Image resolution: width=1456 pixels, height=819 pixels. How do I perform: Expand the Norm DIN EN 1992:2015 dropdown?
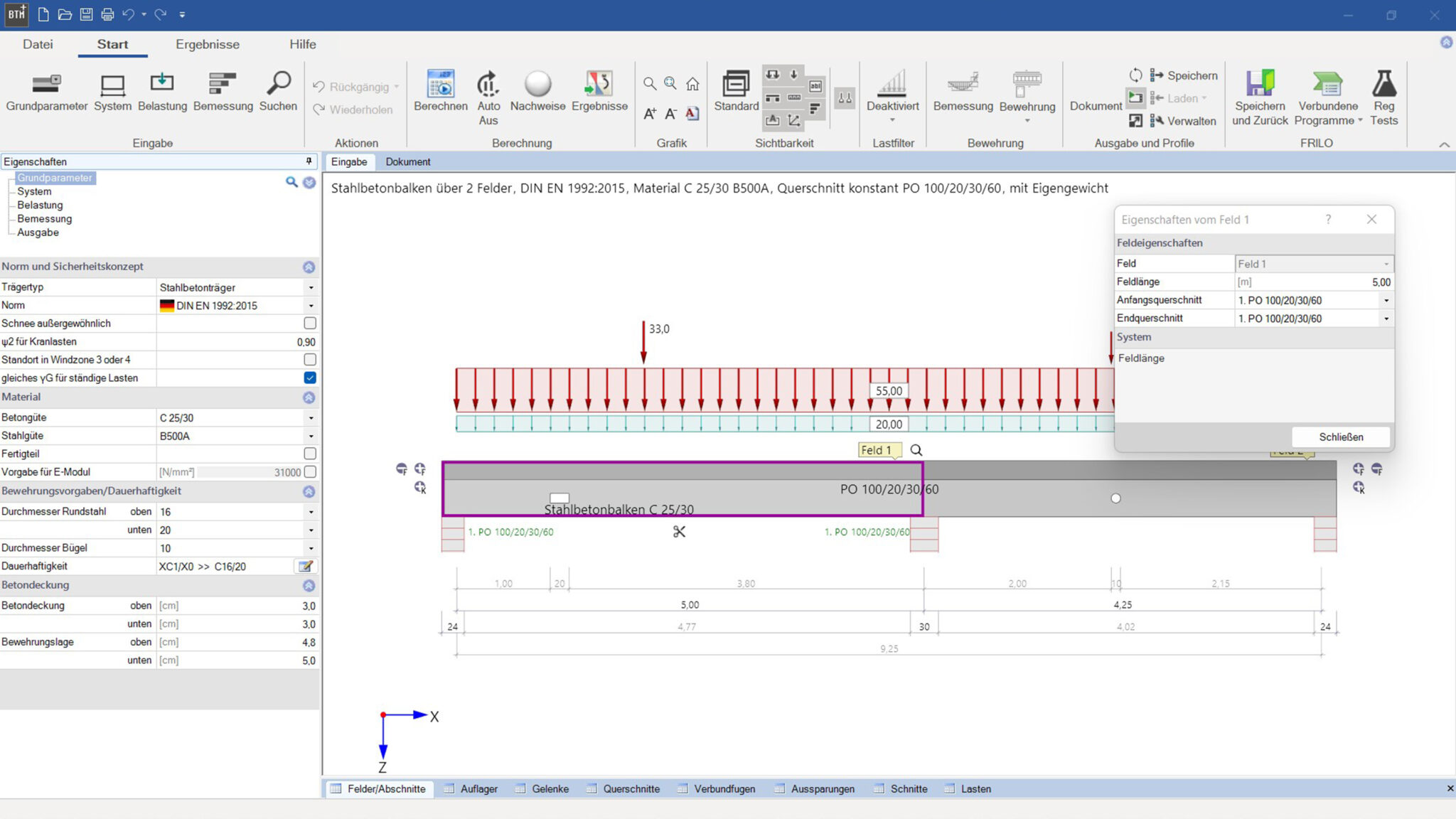[x=311, y=306]
